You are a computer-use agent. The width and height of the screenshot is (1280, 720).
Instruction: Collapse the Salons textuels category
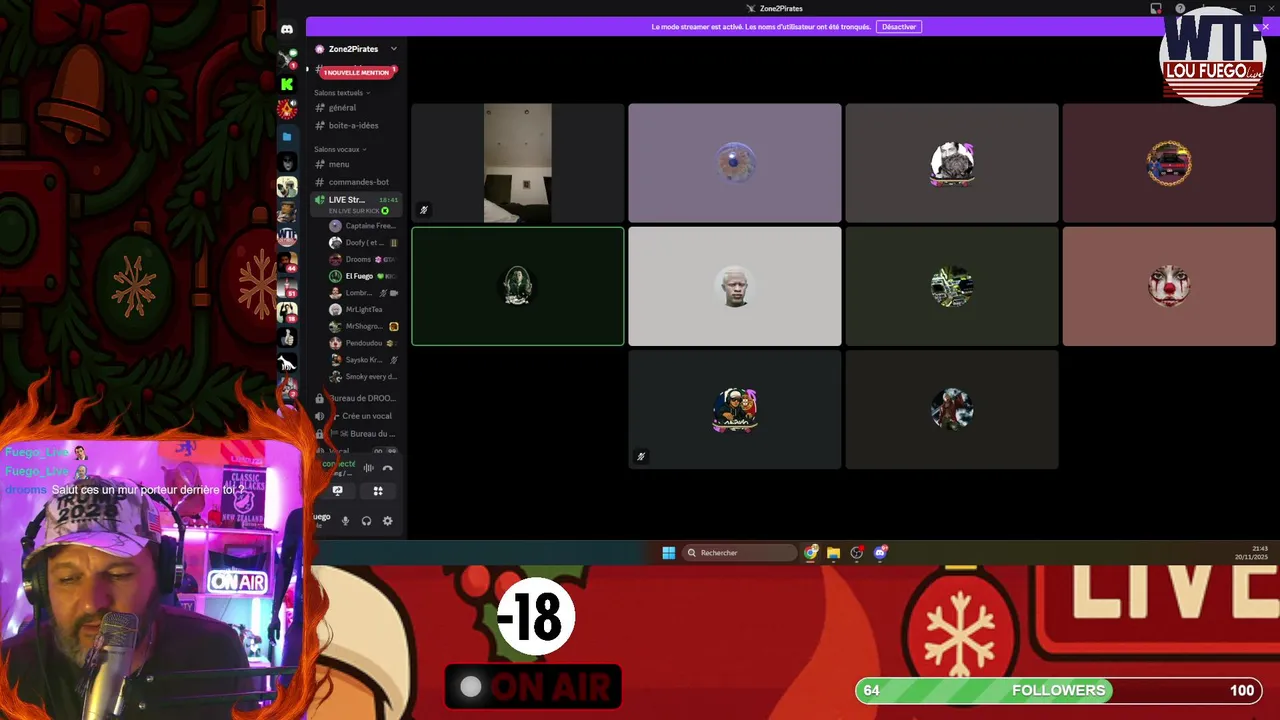coord(342,93)
